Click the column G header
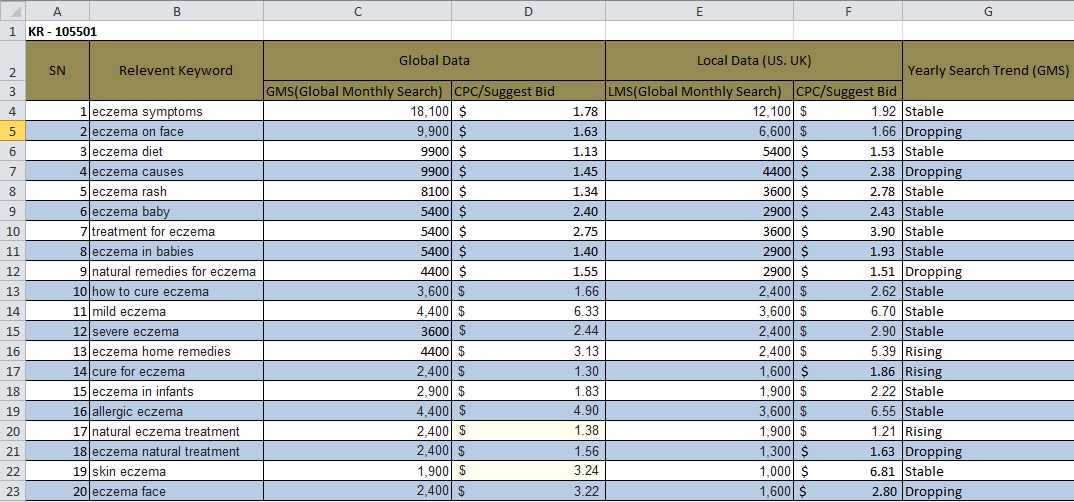 [987, 11]
